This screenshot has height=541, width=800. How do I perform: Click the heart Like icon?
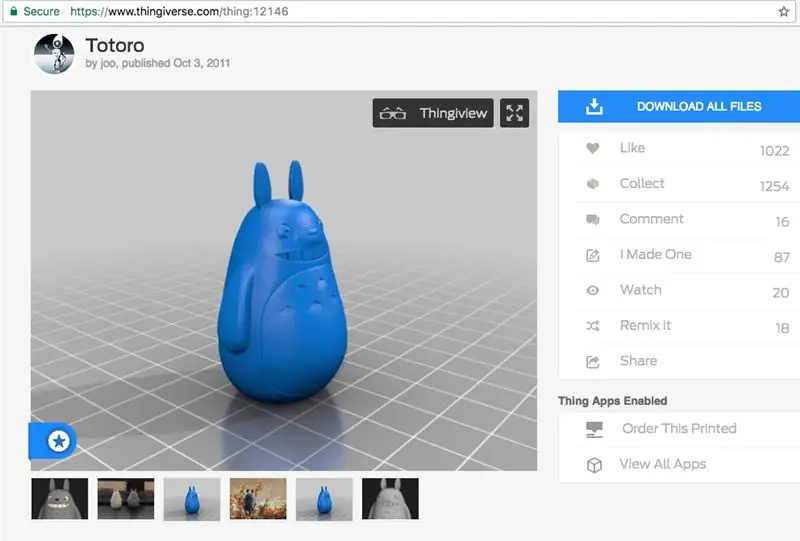(x=592, y=148)
